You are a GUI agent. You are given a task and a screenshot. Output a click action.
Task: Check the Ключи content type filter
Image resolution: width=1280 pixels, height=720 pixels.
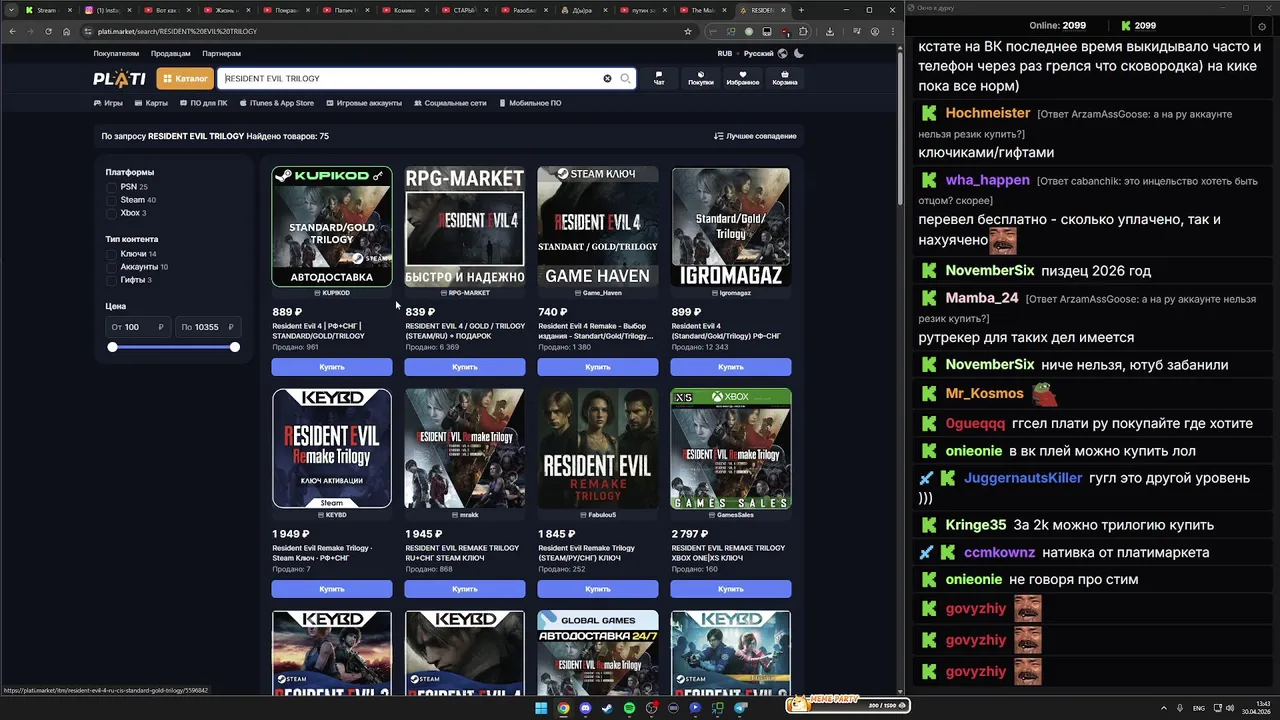[112, 254]
